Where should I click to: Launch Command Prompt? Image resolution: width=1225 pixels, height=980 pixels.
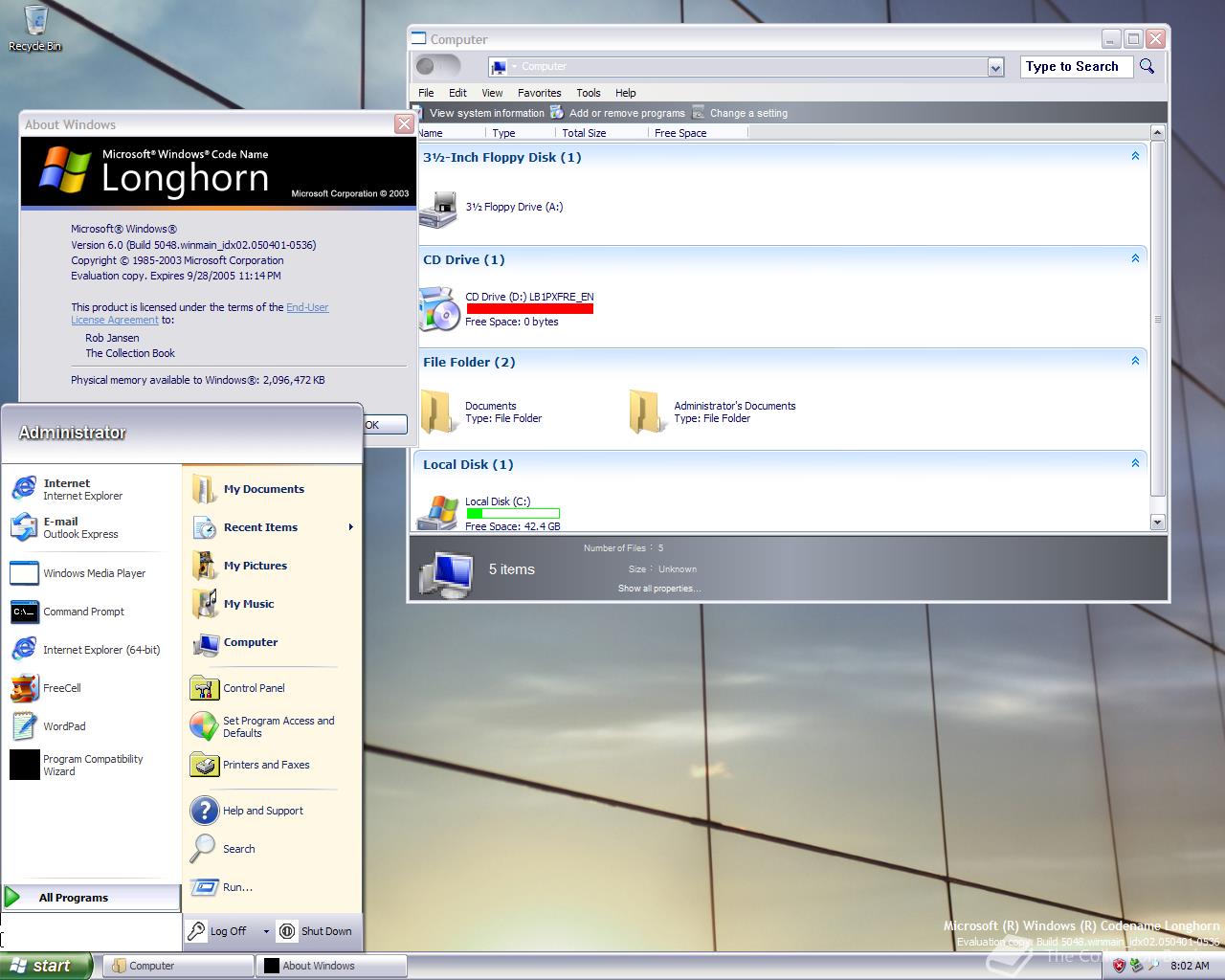click(x=68, y=612)
